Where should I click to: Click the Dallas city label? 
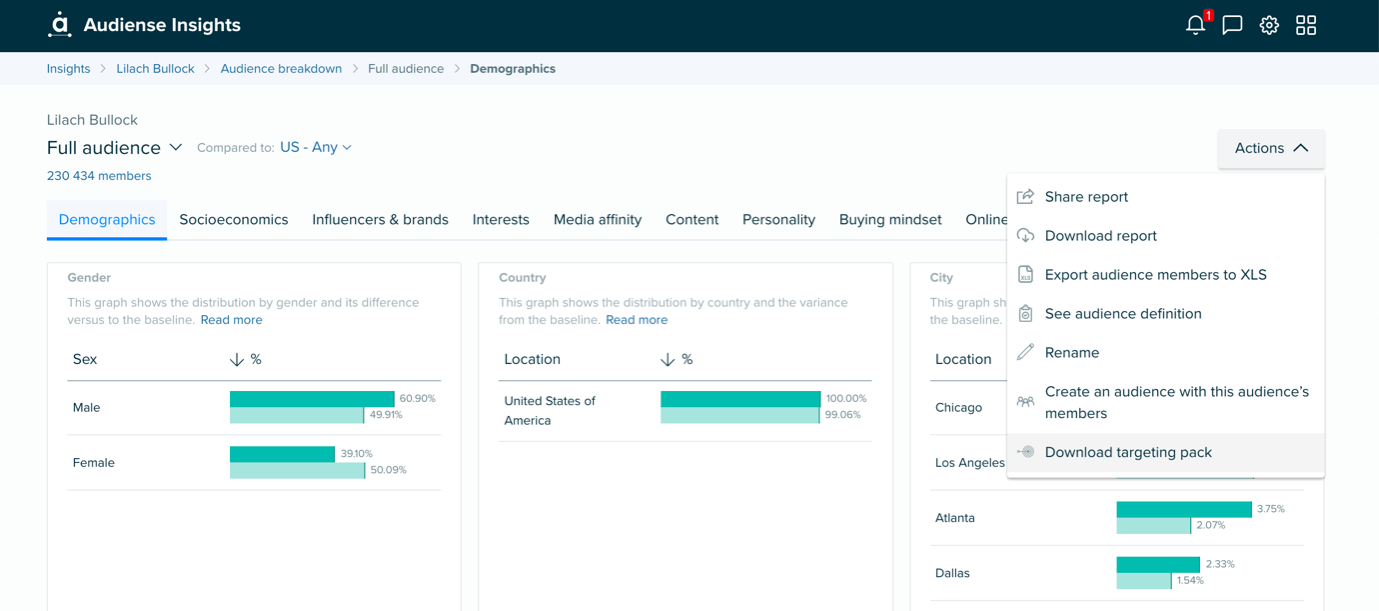pyautogui.click(x=953, y=573)
